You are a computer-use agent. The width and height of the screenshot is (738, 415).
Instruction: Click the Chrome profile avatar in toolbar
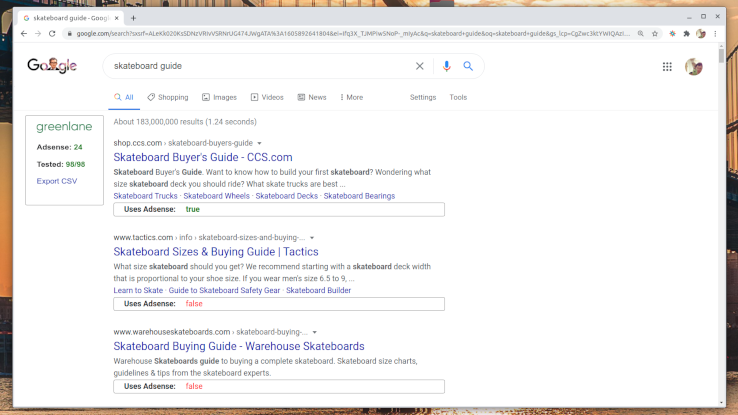click(x=701, y=33)
